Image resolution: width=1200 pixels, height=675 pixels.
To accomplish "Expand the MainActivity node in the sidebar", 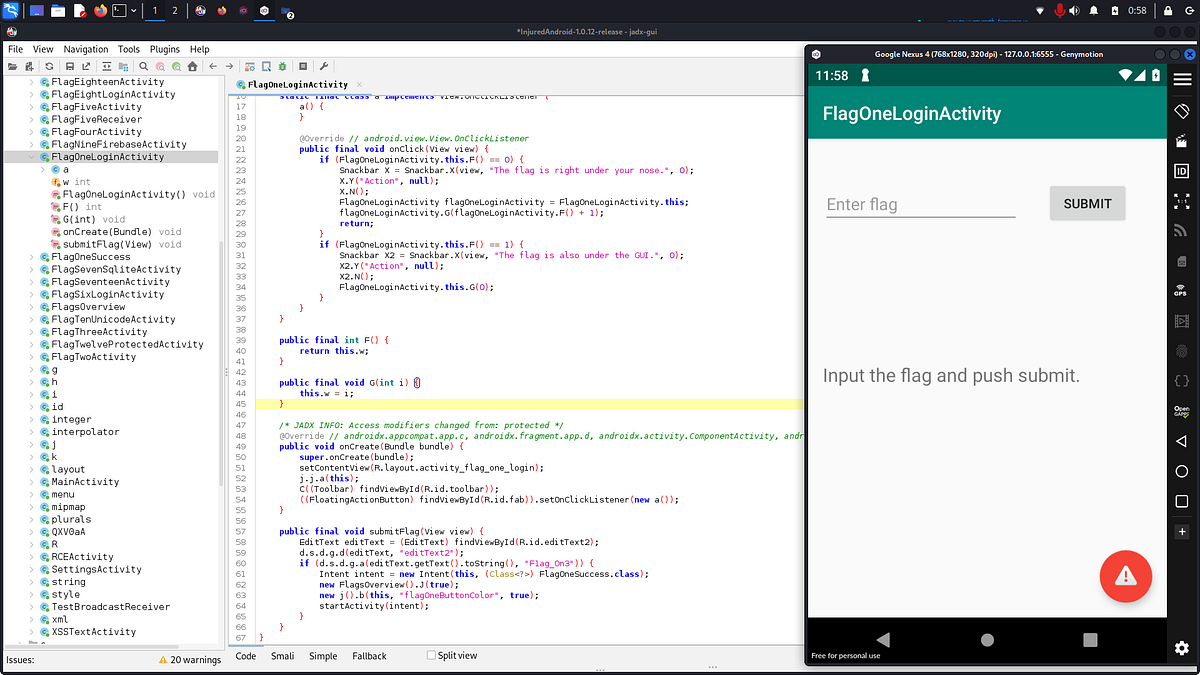I will (x=32, y=481).
